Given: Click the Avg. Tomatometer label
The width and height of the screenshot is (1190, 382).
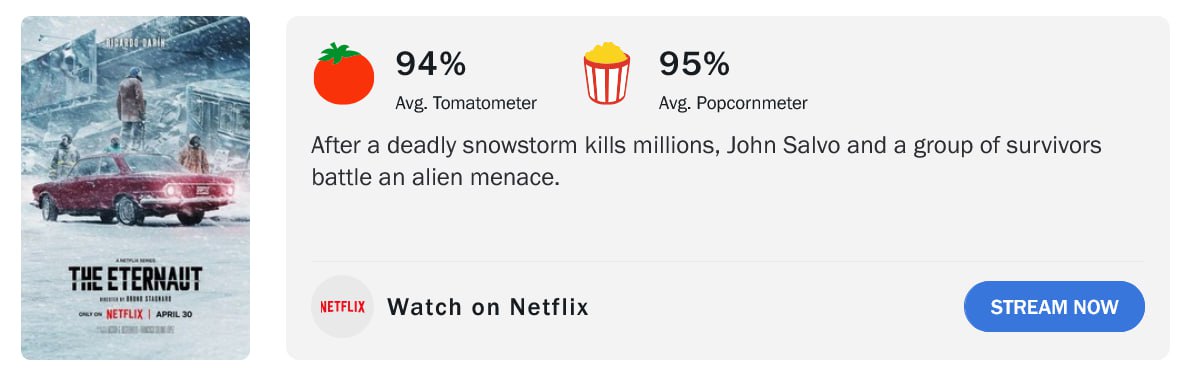Looking at the screenshot, I should 466,103.
